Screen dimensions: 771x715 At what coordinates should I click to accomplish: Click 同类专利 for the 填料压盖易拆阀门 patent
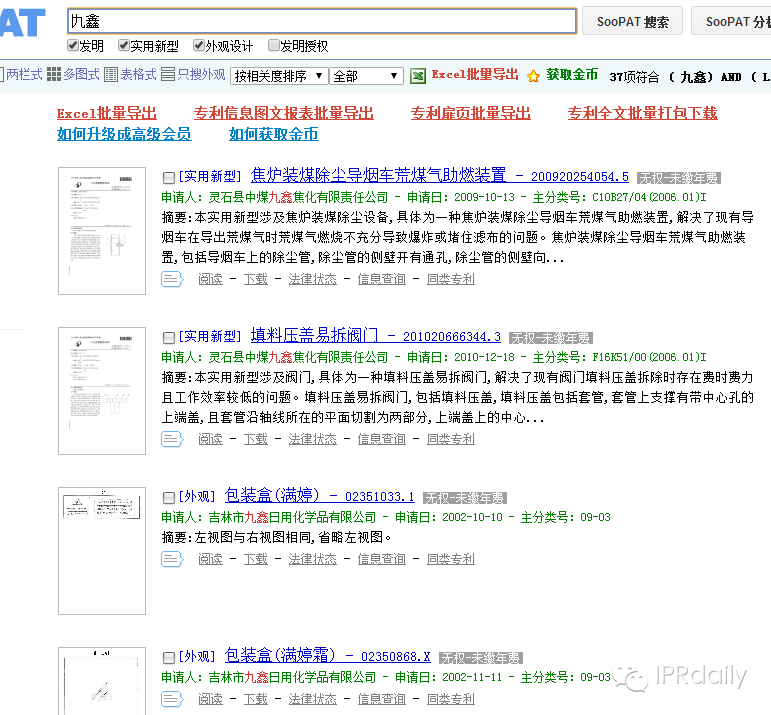point(451,439)
